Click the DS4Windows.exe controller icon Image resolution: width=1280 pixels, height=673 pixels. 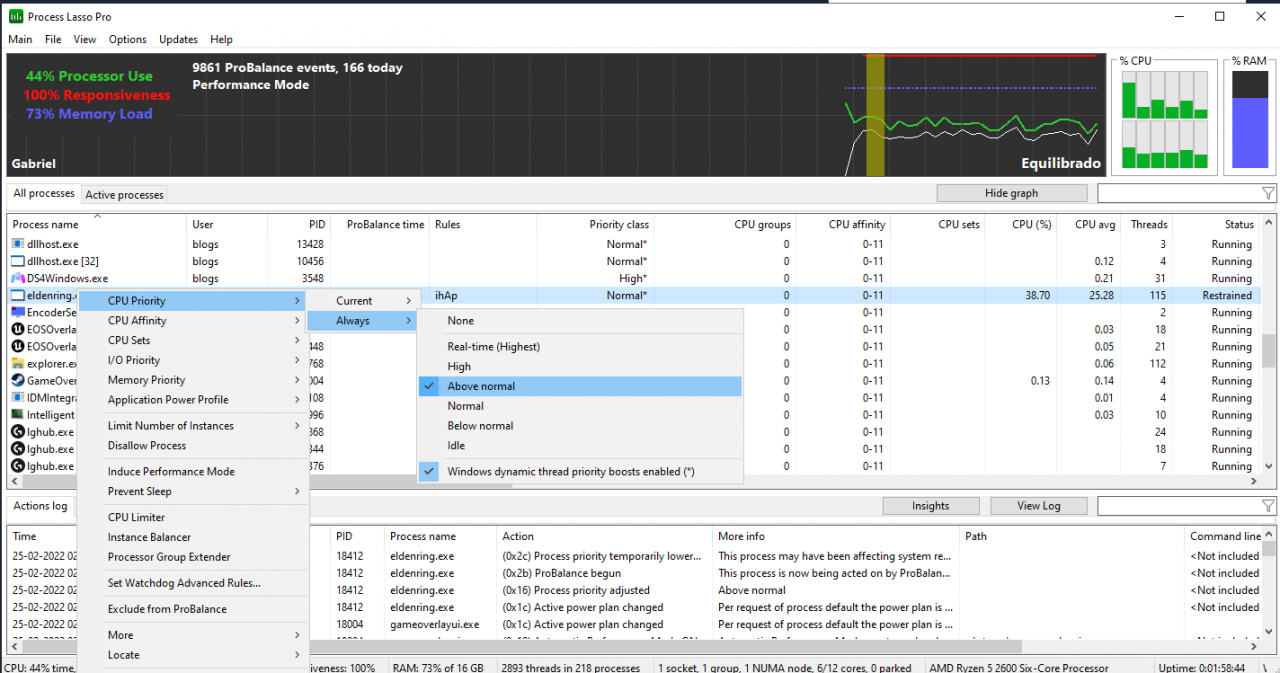point(18,279)
